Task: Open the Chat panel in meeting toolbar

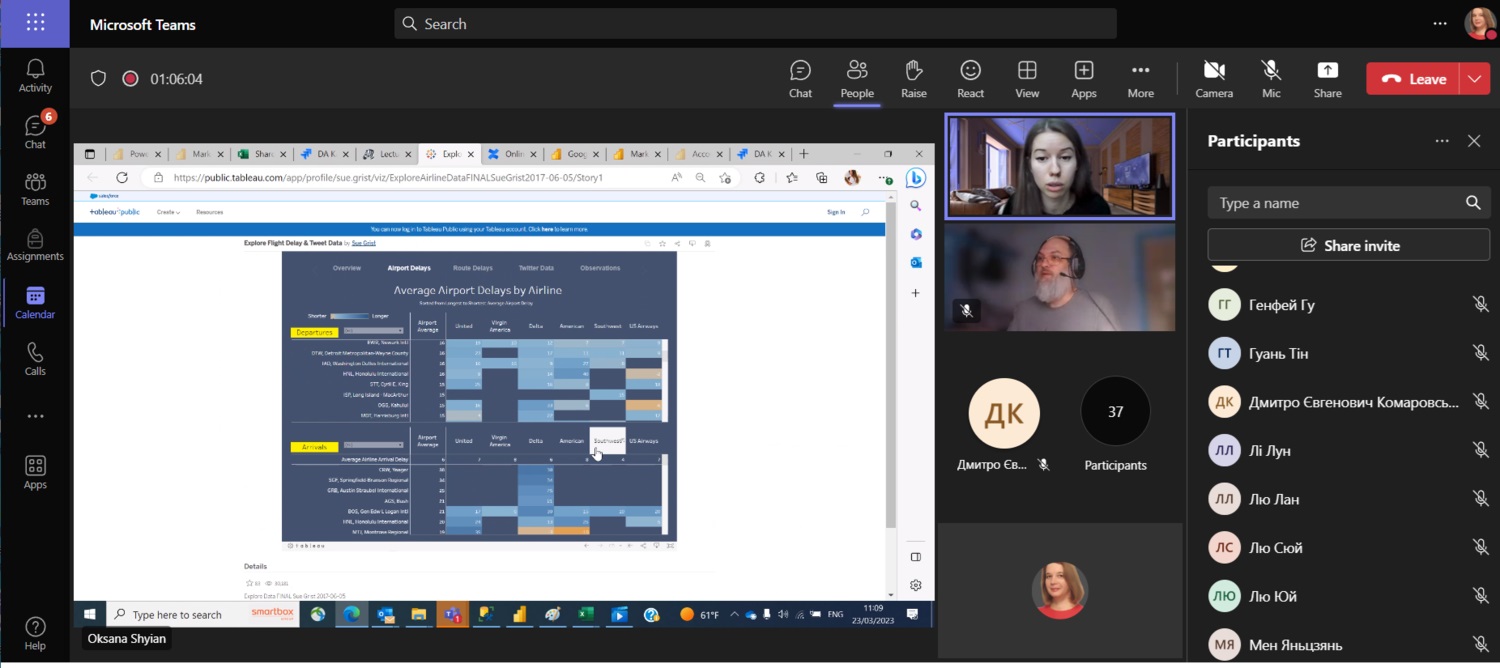Action: pos(800,78)
